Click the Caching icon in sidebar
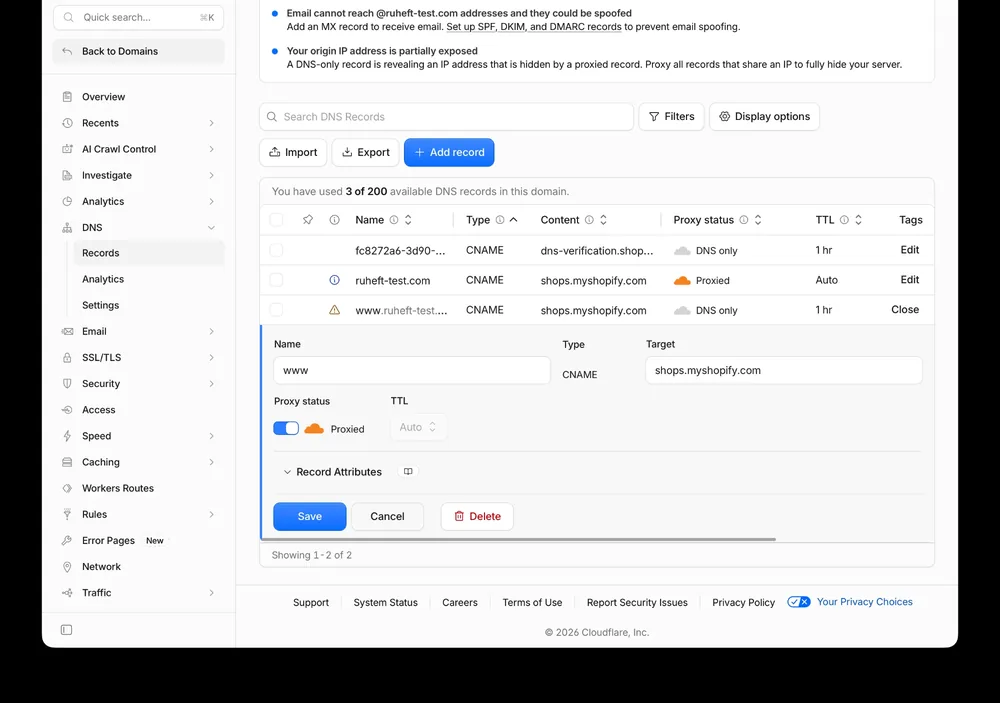 pos(67,462)
